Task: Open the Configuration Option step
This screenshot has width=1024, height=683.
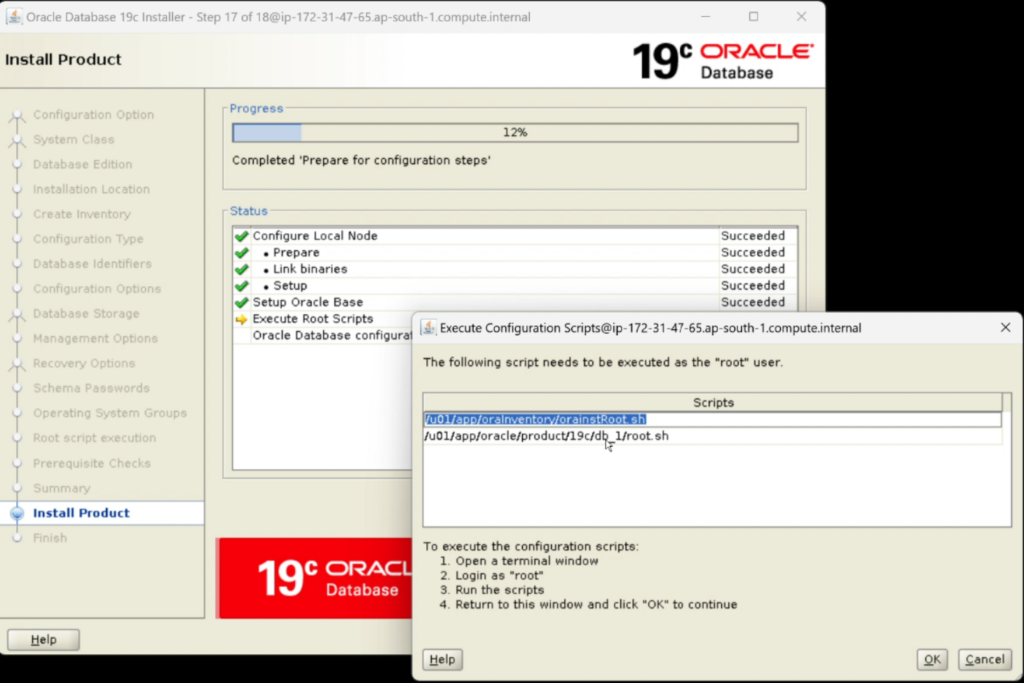Action: pyautogui.click(x=93, y=115)
